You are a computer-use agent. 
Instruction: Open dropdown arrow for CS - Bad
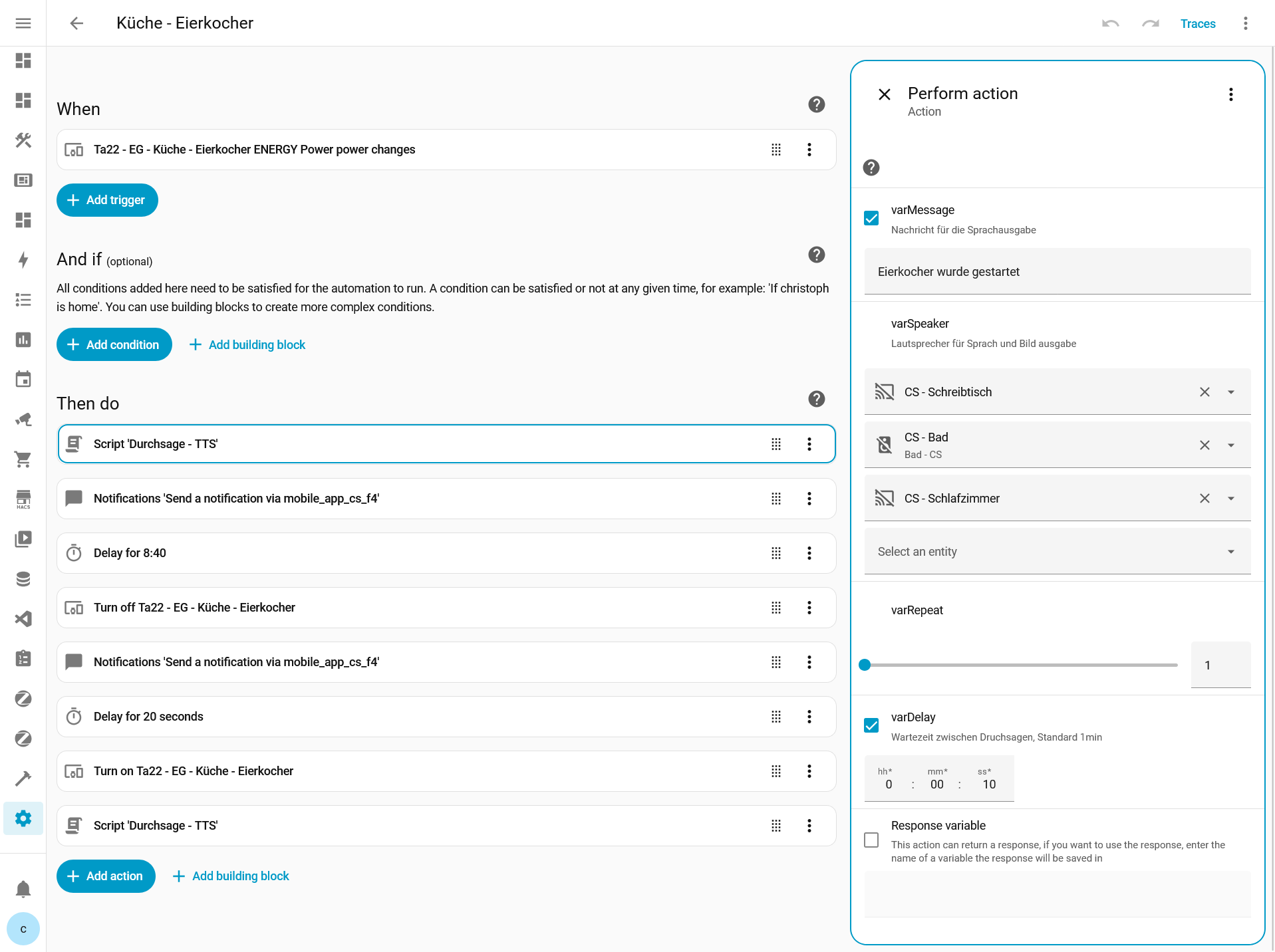click(x=1230, y=445)
